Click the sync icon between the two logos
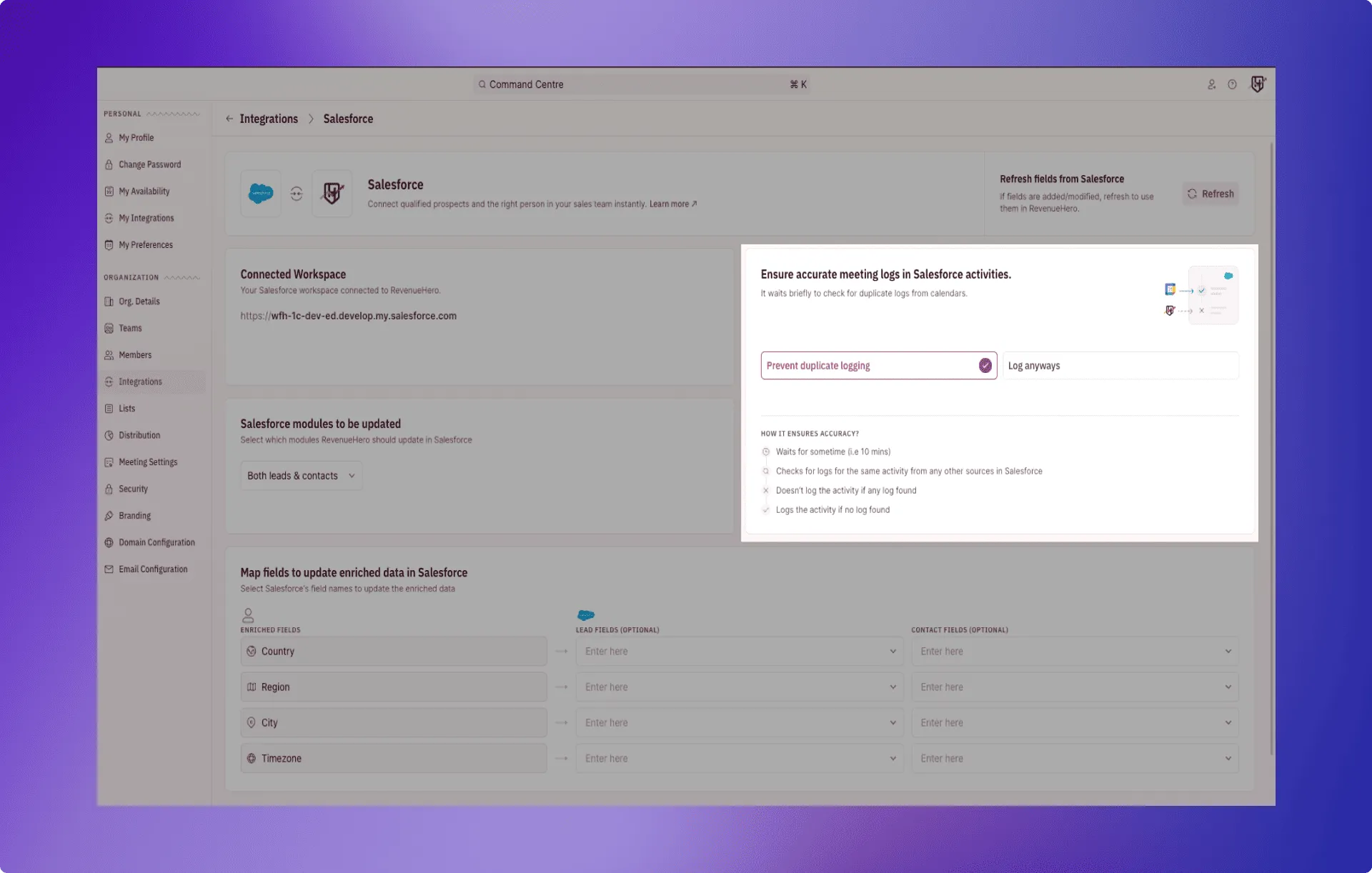Image resolution: width=1372 pixels, height=873 pixels. (297, 194)
